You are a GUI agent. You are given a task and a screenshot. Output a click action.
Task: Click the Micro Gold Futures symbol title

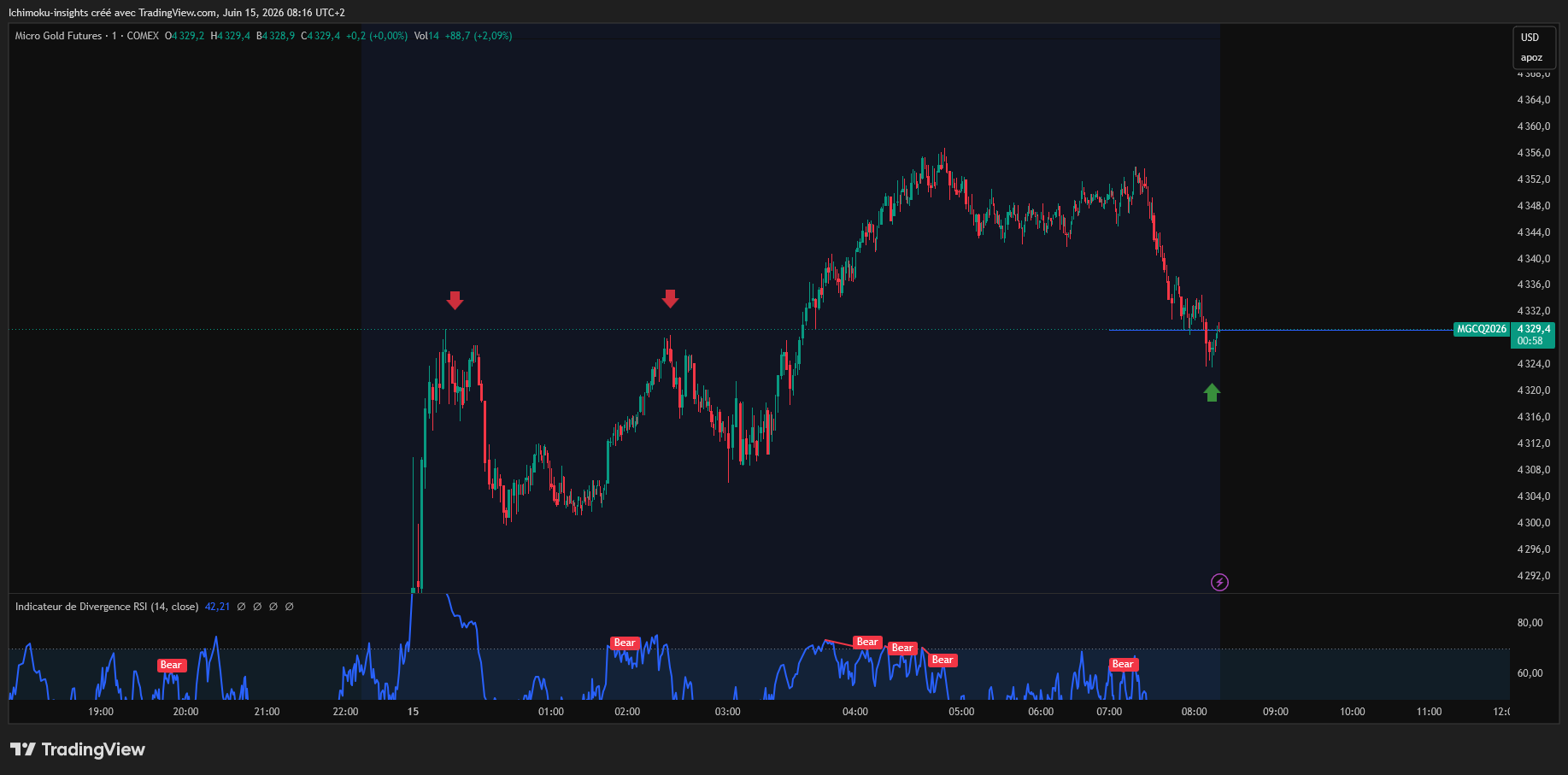pyautogui.click(x=58, y=36)
